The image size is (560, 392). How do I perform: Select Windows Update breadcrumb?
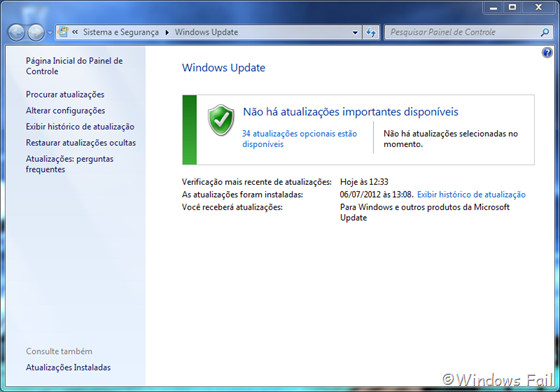coord(206,32)
